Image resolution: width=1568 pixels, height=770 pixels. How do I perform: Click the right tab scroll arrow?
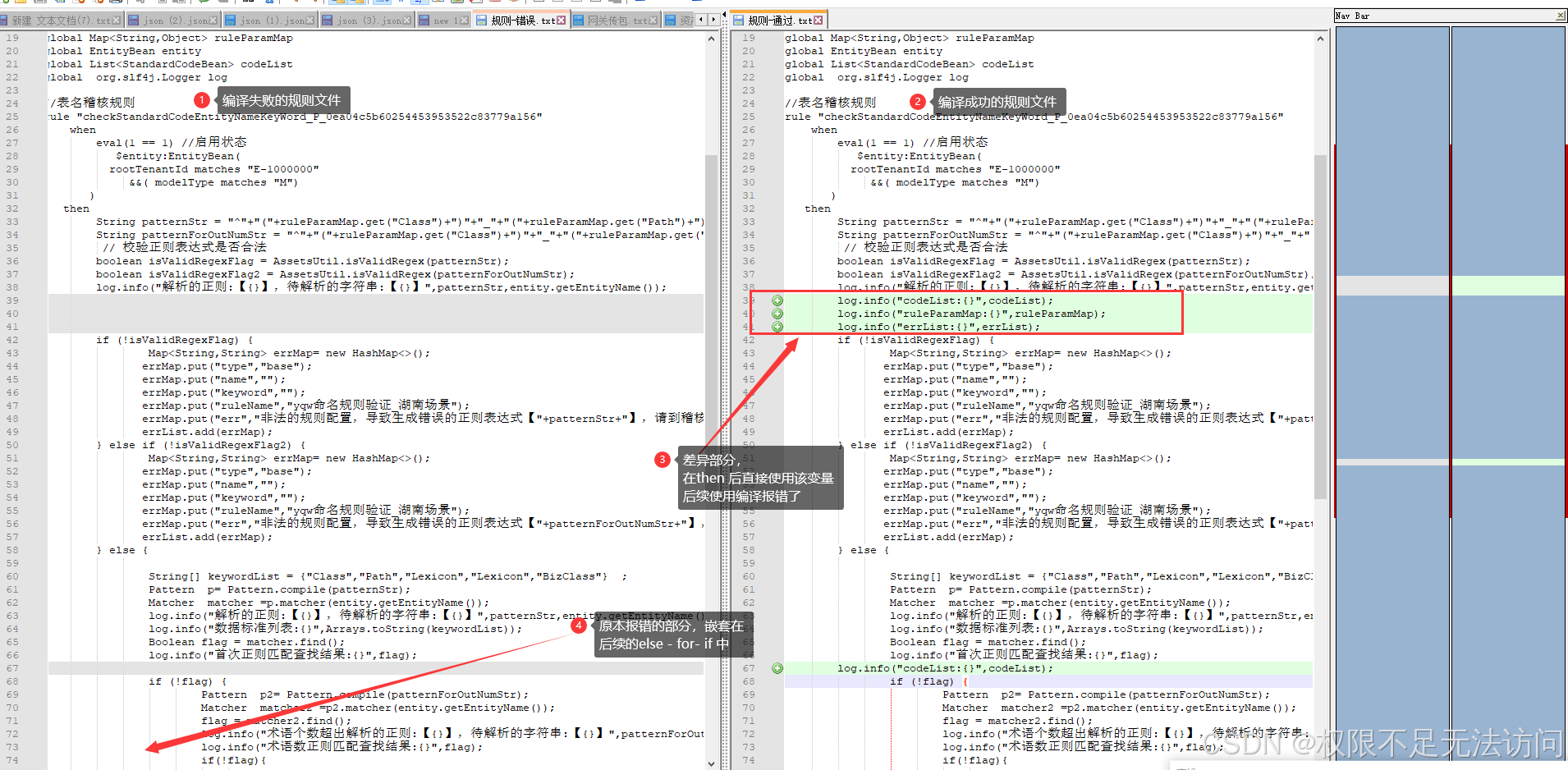[x=713, y=19]
